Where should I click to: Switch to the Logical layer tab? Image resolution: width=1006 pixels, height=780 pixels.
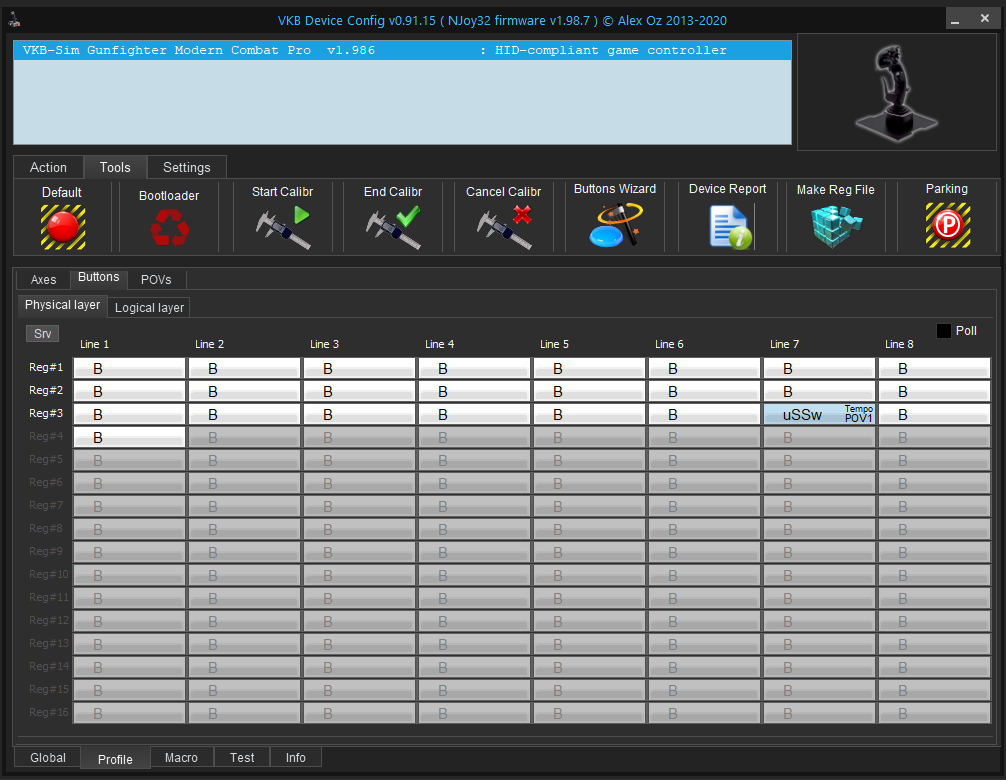149,308
